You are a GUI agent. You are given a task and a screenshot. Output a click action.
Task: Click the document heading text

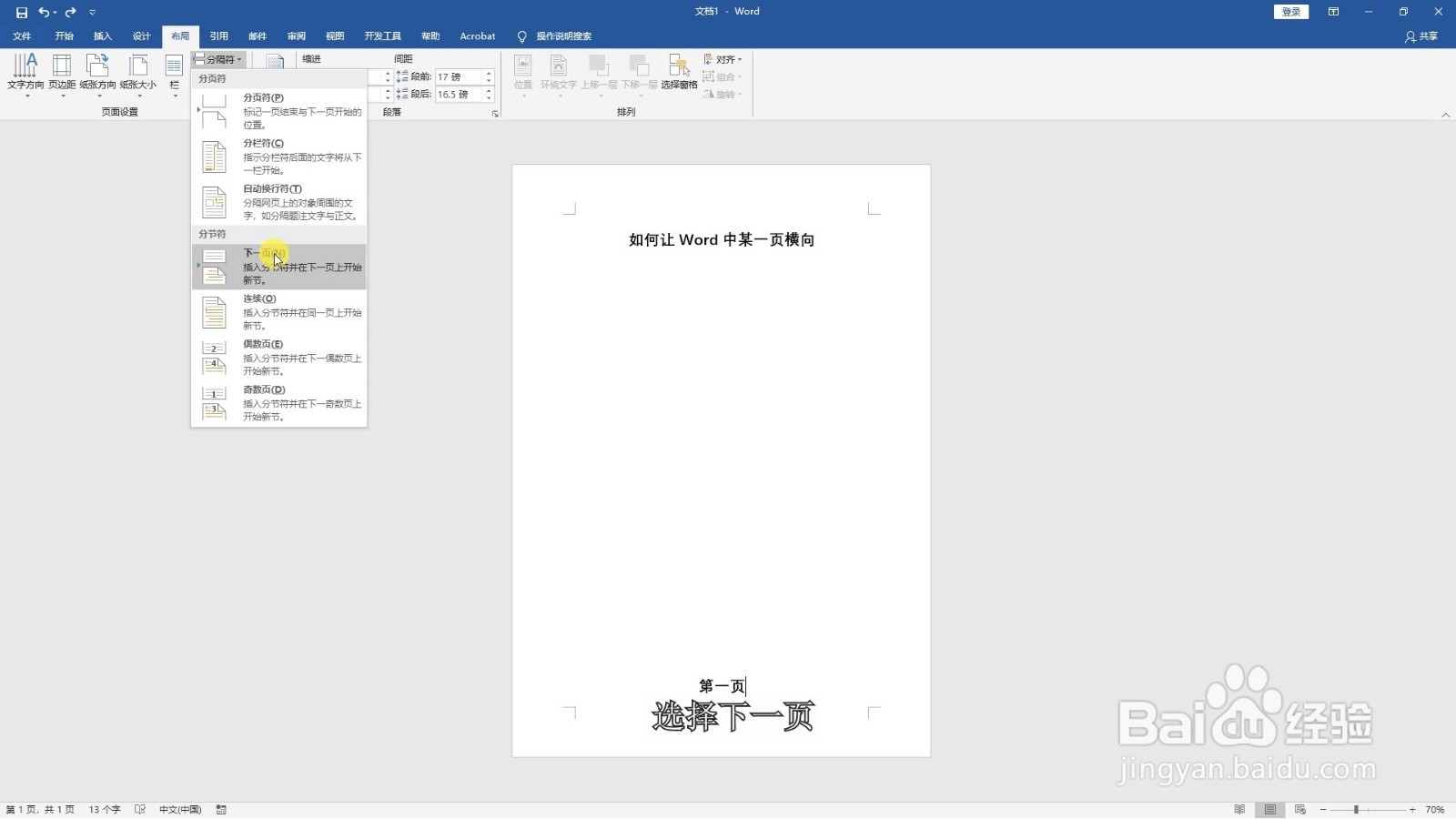click(722, 239)
